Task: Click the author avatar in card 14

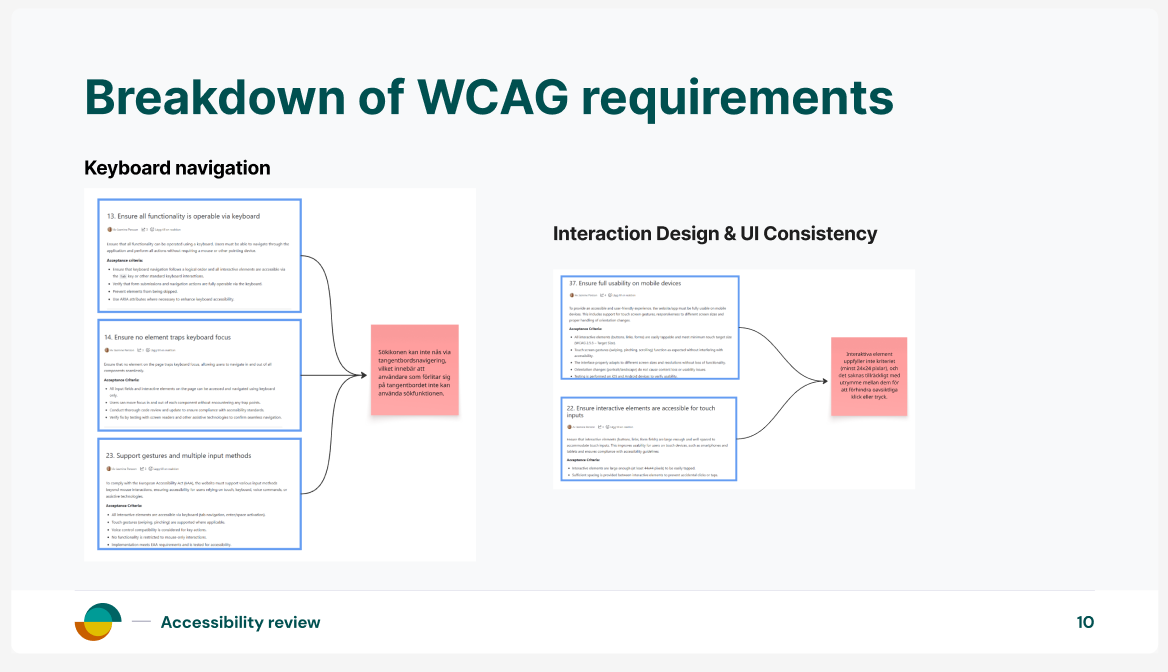Action: pos(109,350)
